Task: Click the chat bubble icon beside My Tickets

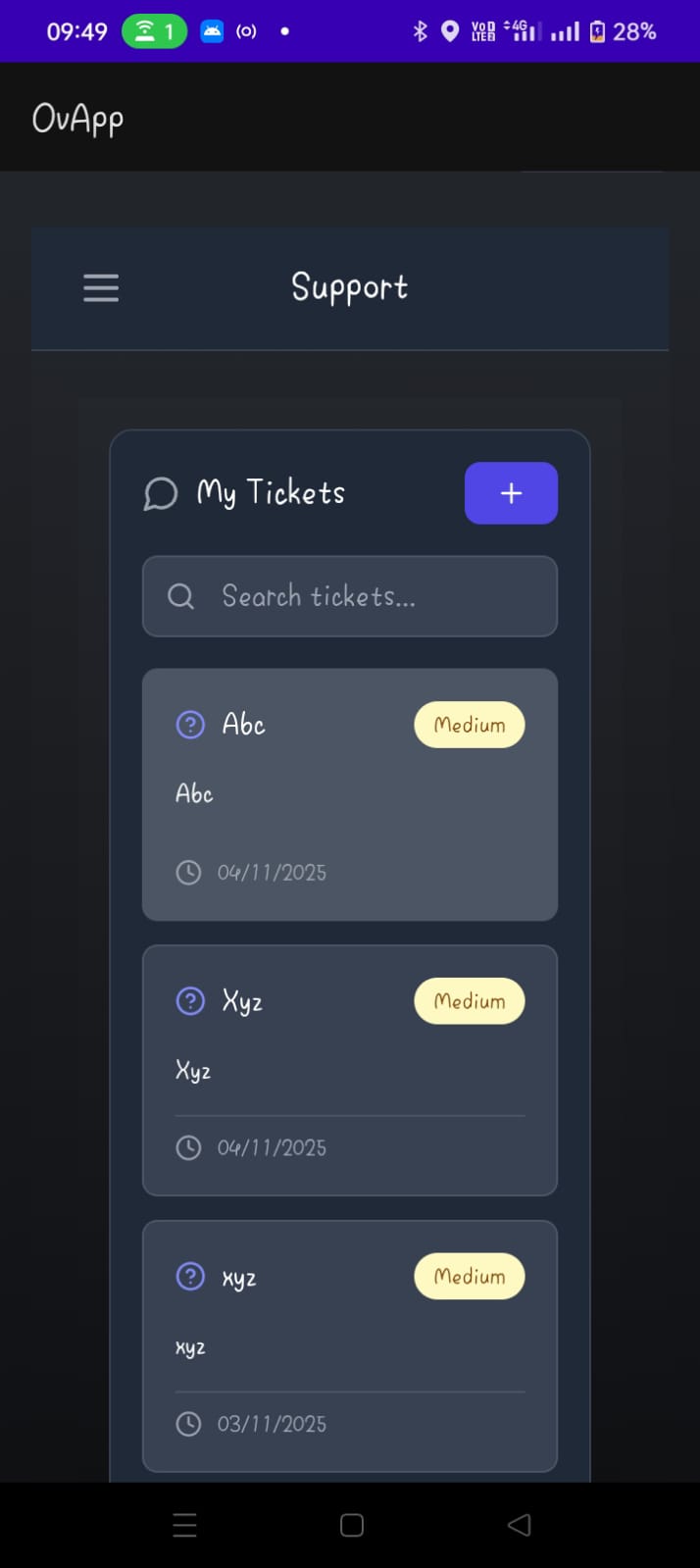Action: [160, 493]
